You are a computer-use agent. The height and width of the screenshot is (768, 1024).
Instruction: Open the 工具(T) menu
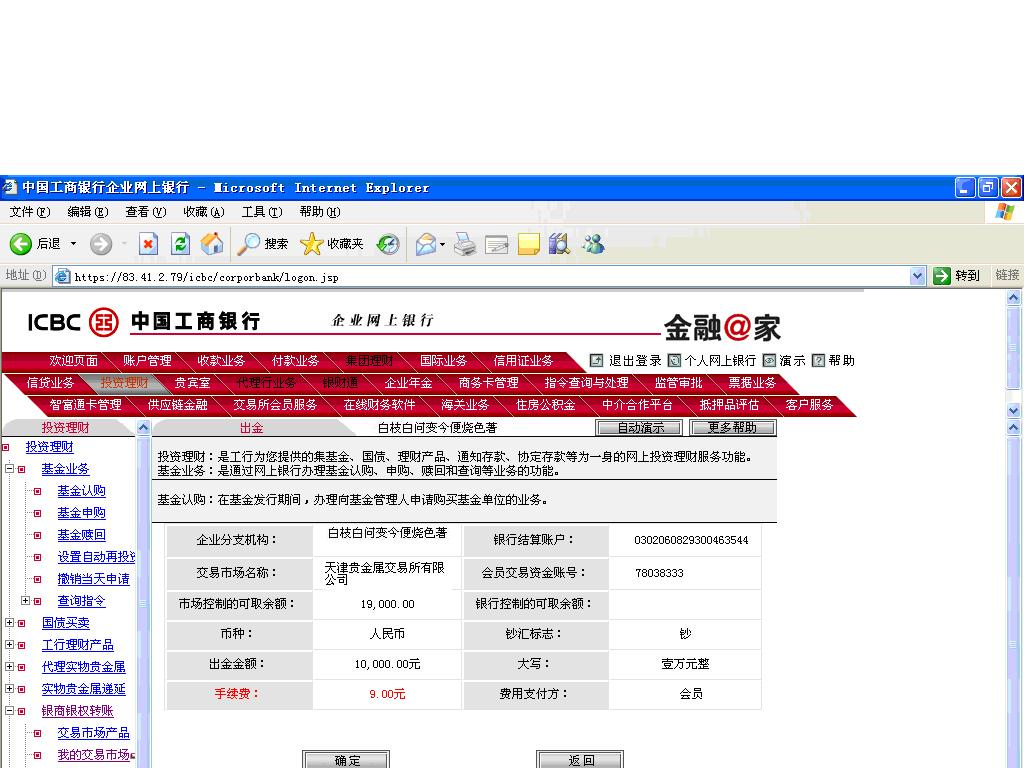tap(262, 212)
